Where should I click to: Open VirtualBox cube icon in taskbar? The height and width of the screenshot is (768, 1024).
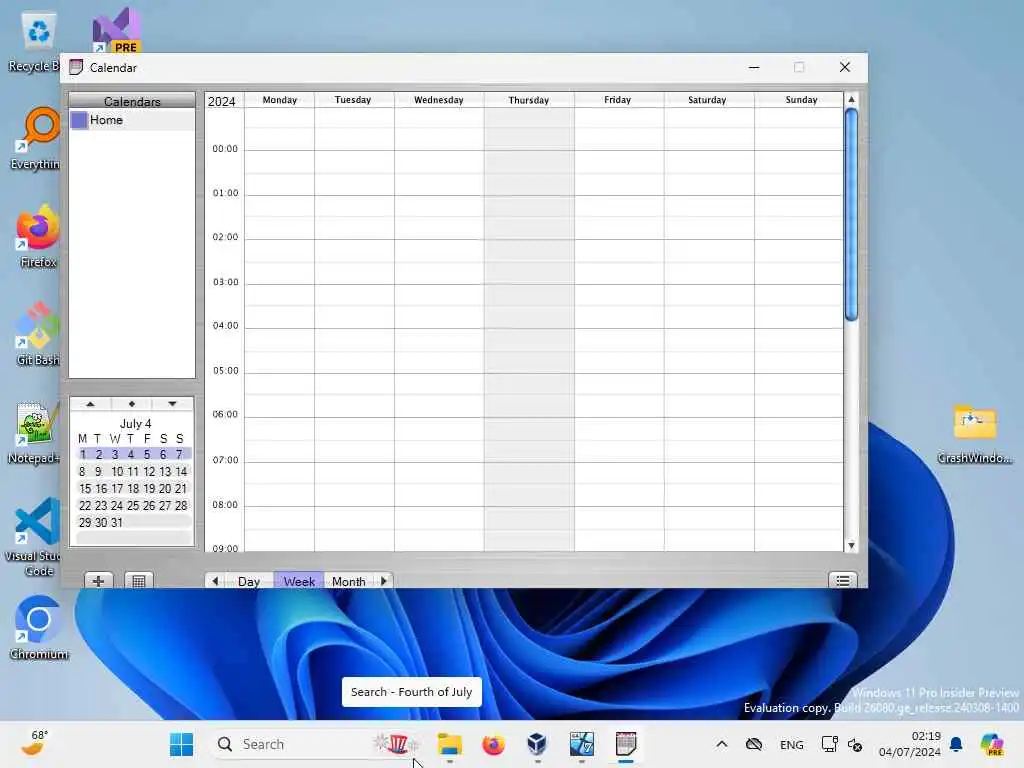[x=537, y=744]
